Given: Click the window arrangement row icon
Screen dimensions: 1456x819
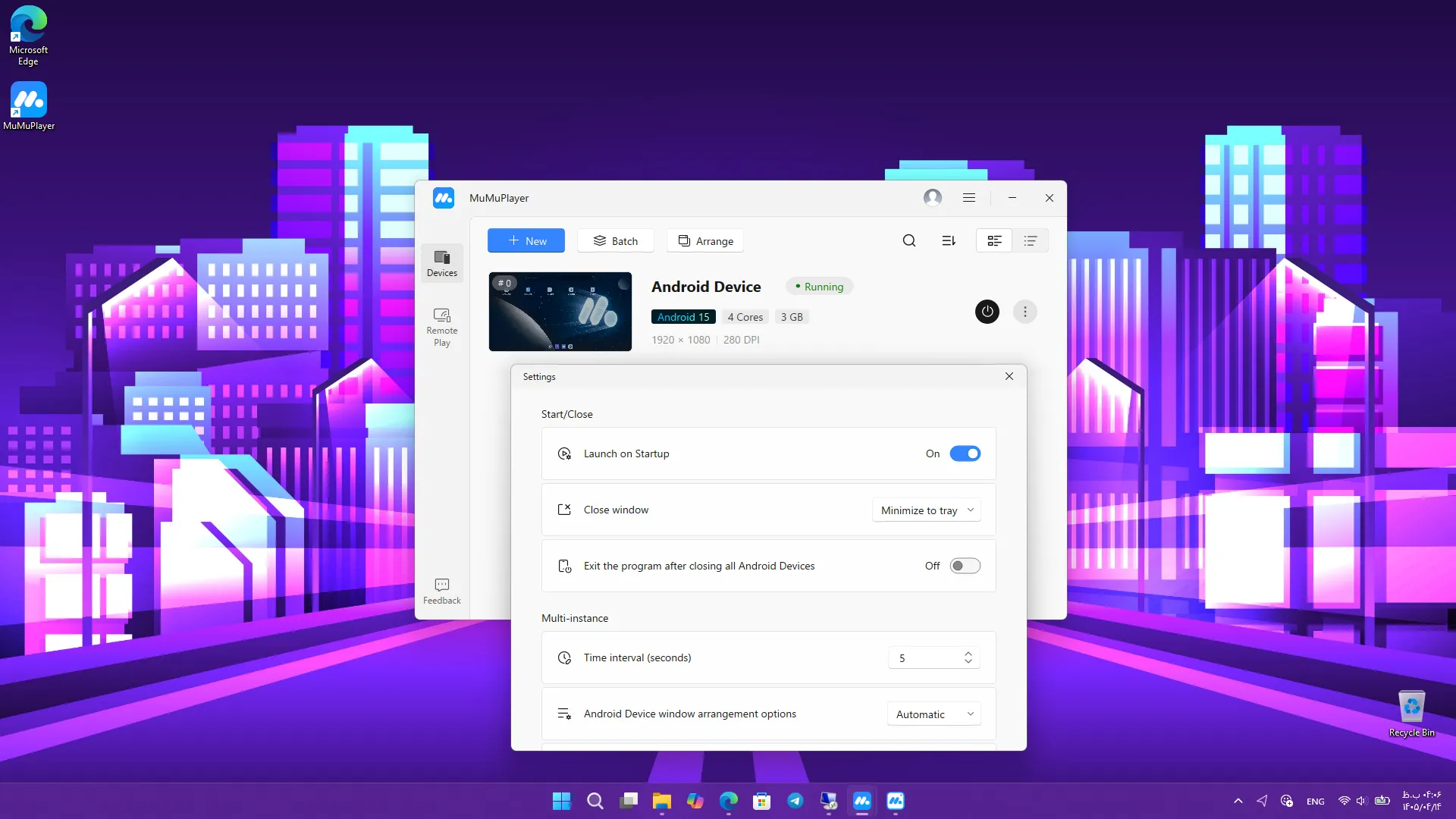Looking at the screenshot, I should [564, 714].
